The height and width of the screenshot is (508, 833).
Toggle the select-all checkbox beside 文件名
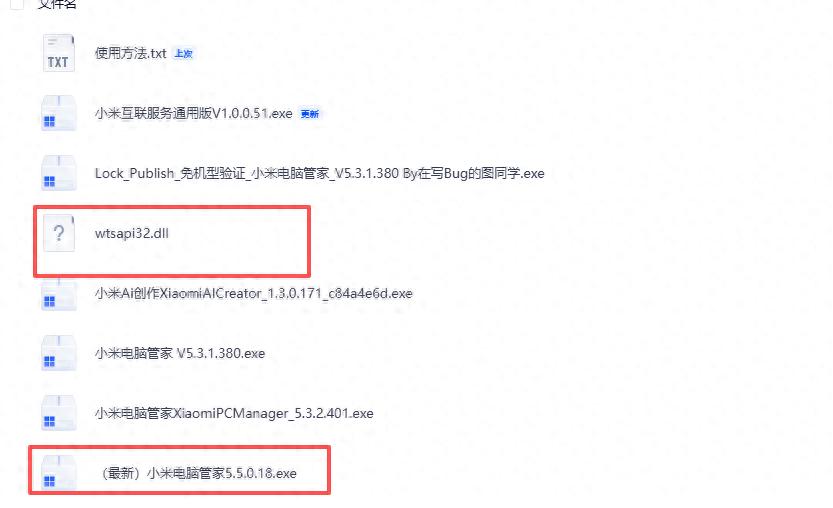16,4
